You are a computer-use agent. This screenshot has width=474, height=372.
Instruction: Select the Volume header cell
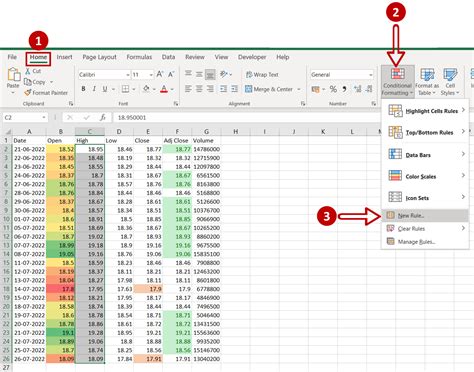(206, 140)
